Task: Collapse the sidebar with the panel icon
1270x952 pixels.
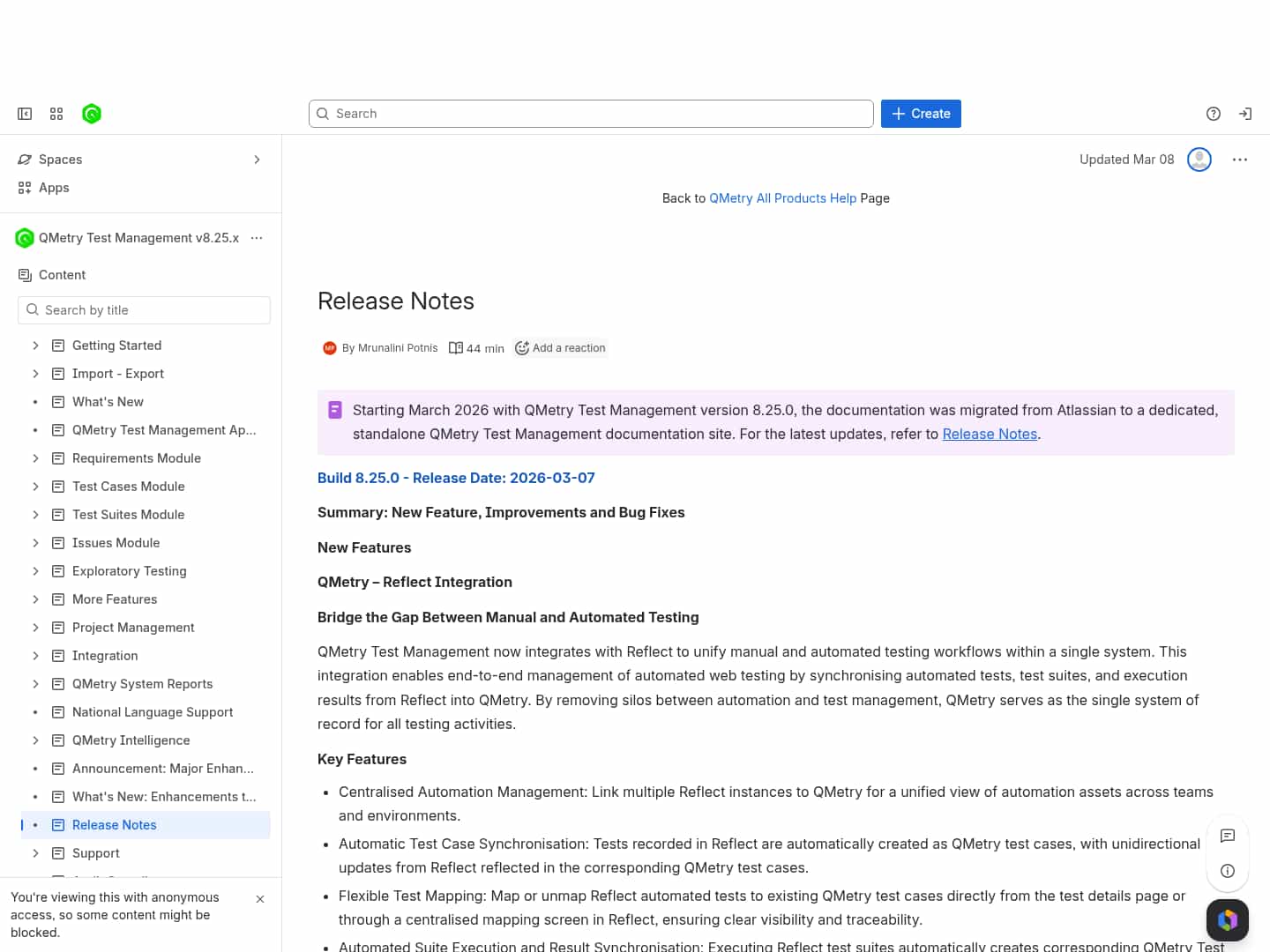Action: [x=25, y=114]
